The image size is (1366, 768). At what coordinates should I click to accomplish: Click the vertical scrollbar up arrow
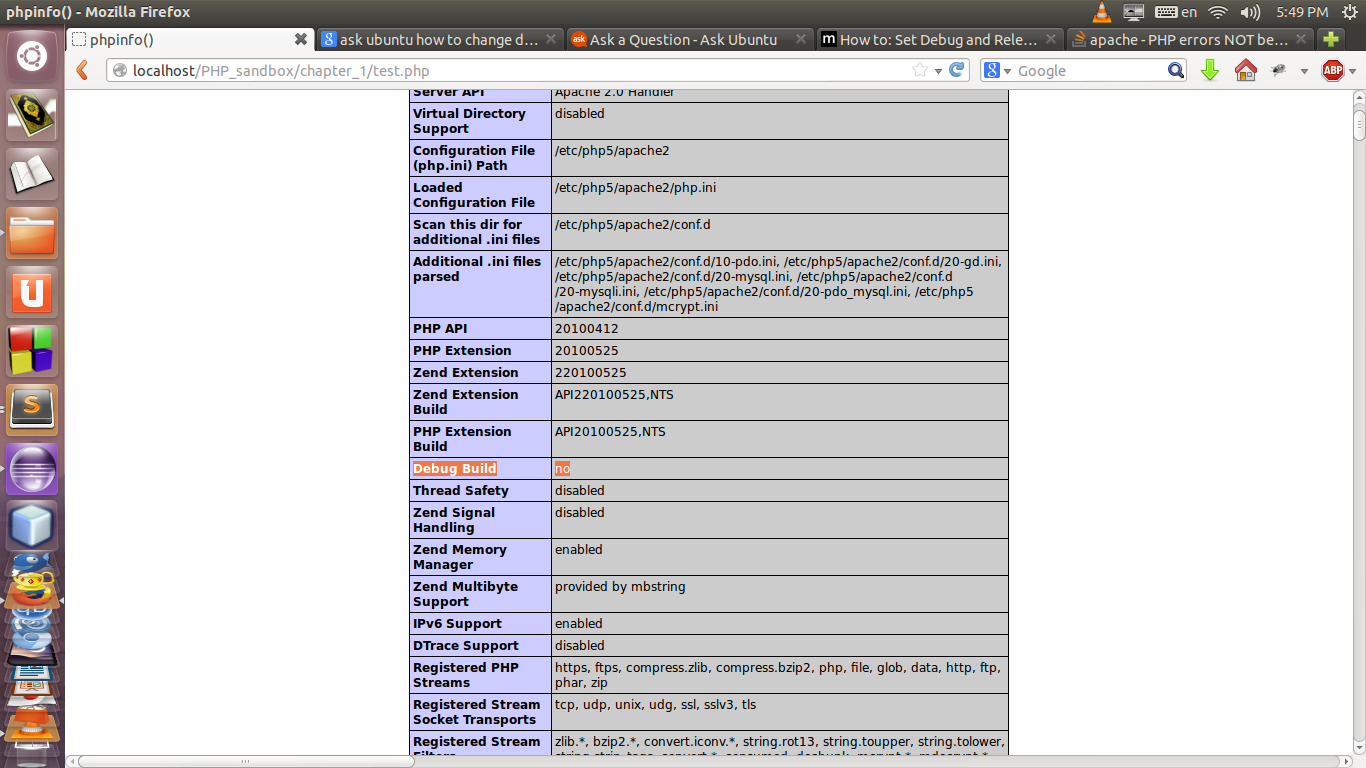pos(1359,98)
